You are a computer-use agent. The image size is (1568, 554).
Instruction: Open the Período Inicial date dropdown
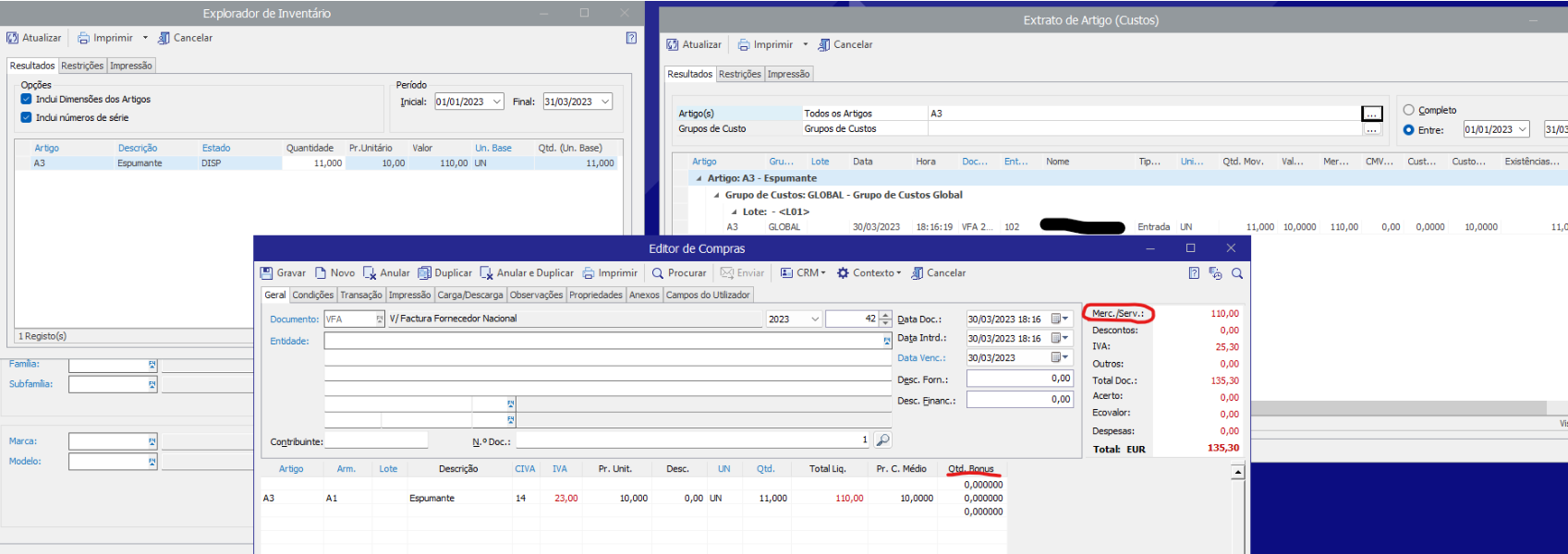[x=497, y=102]
